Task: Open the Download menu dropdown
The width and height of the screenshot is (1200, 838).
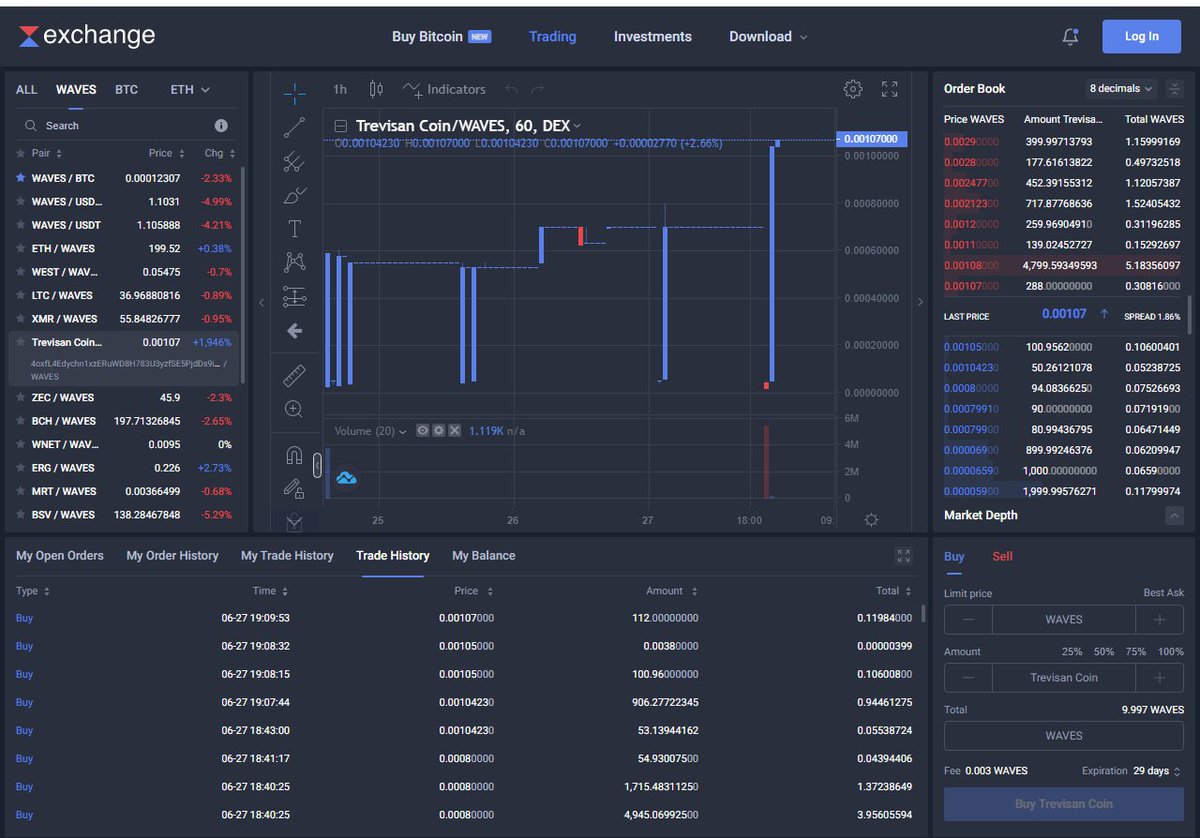Action: (768, 36)
